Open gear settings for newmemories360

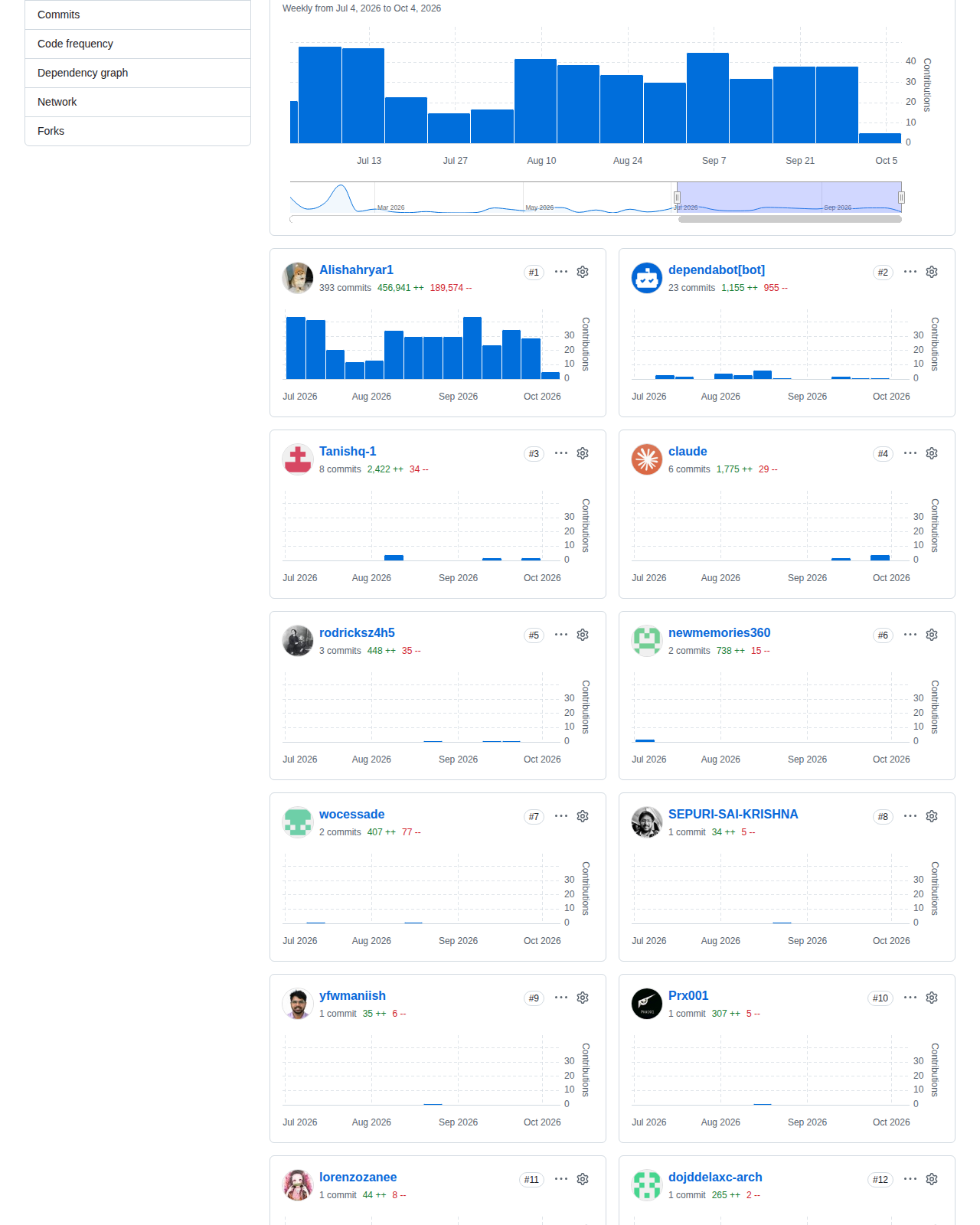coord(932,635)
